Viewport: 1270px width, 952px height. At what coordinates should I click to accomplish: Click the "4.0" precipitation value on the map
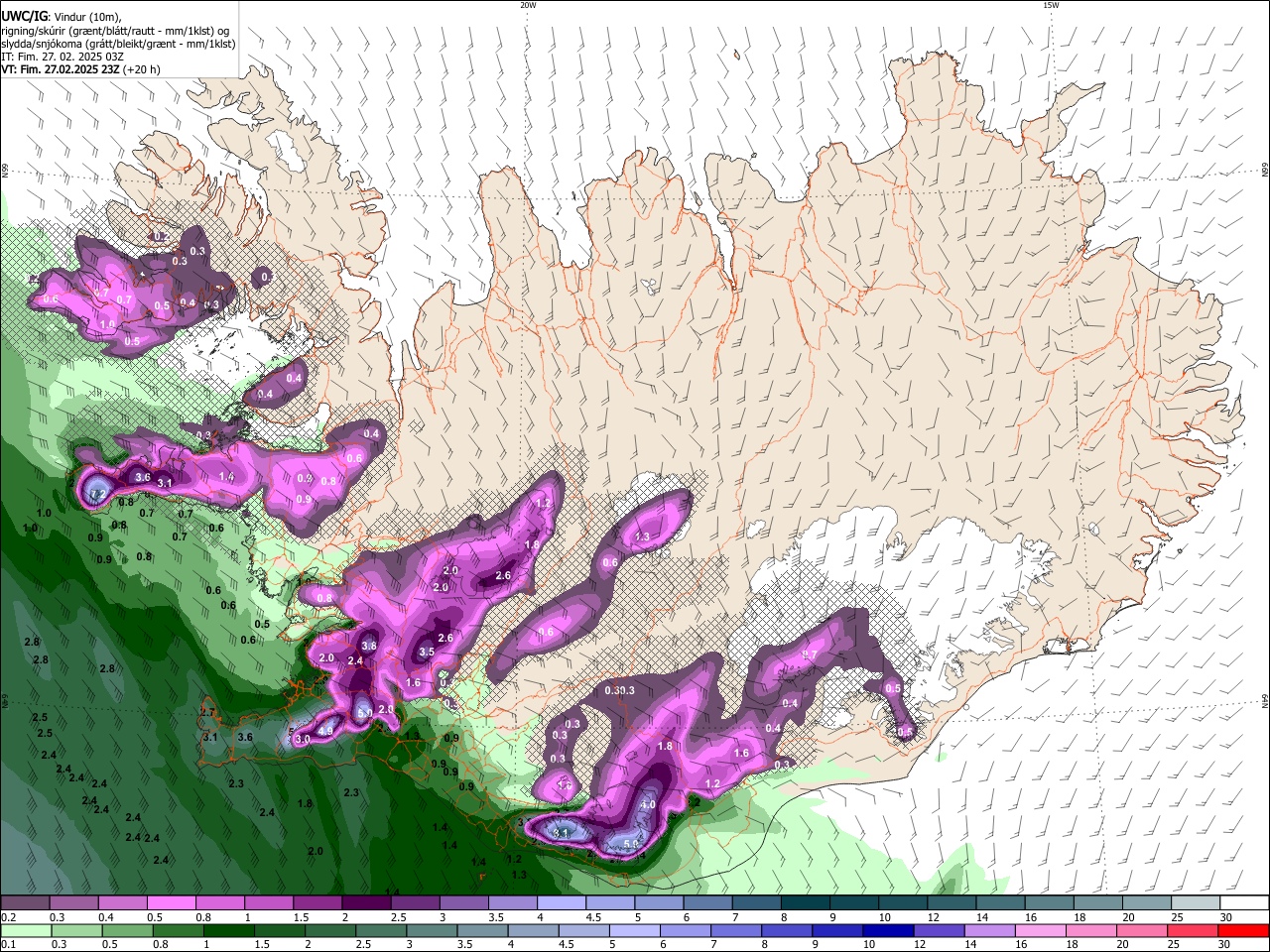coord(648,804)
